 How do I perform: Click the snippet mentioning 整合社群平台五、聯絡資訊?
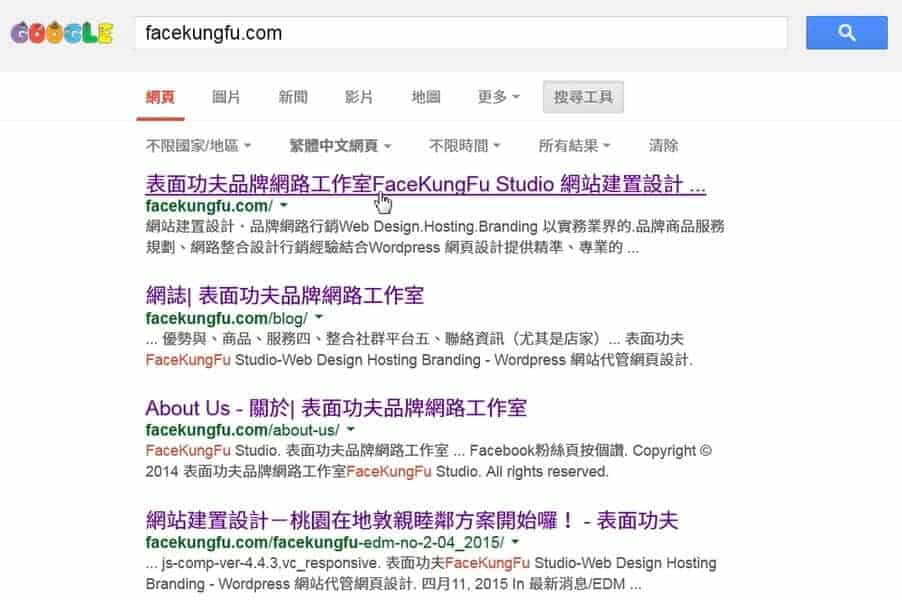[419, 349]
